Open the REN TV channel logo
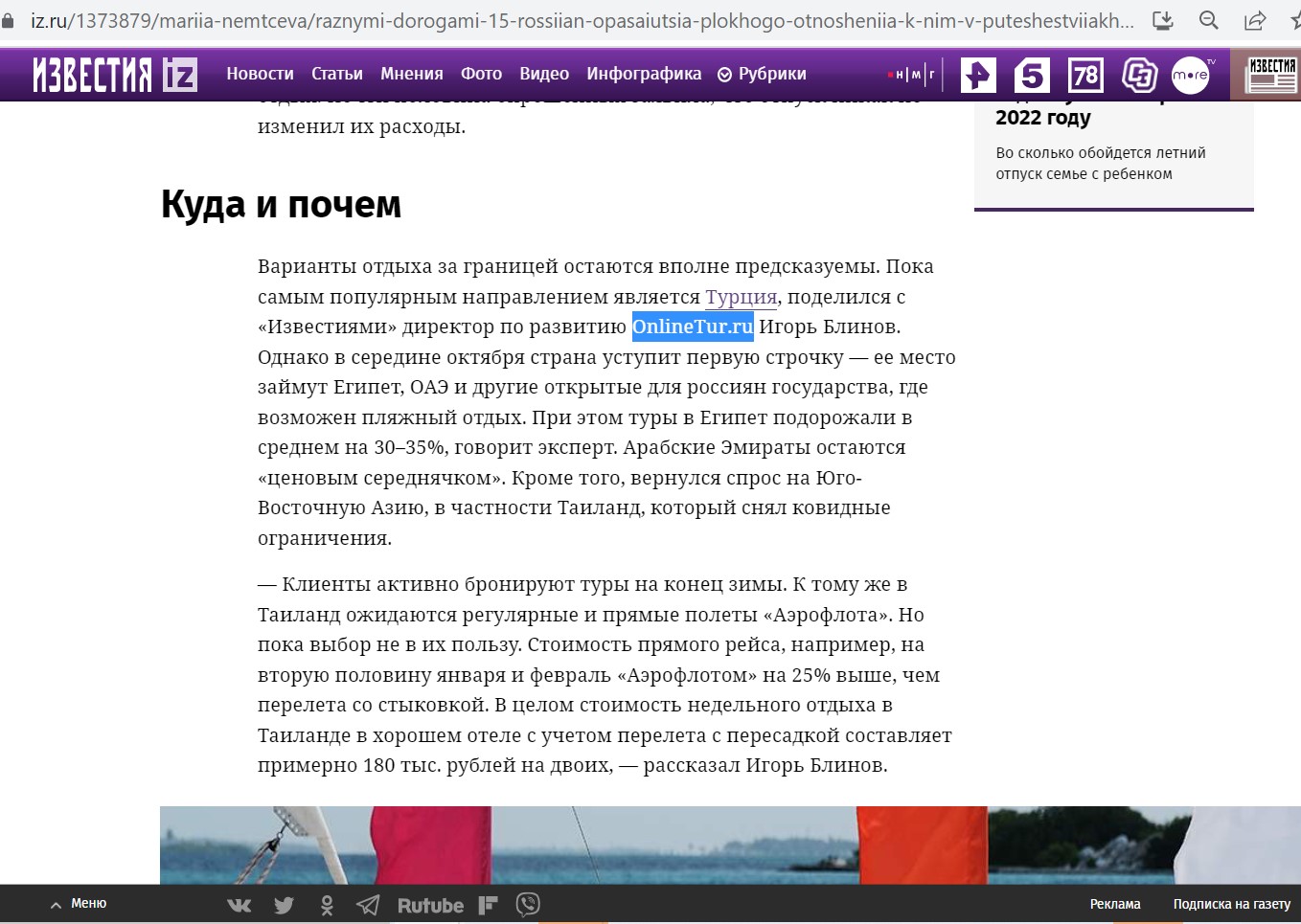The height and width of the screenshot is (924, 1301). [978, 75]
